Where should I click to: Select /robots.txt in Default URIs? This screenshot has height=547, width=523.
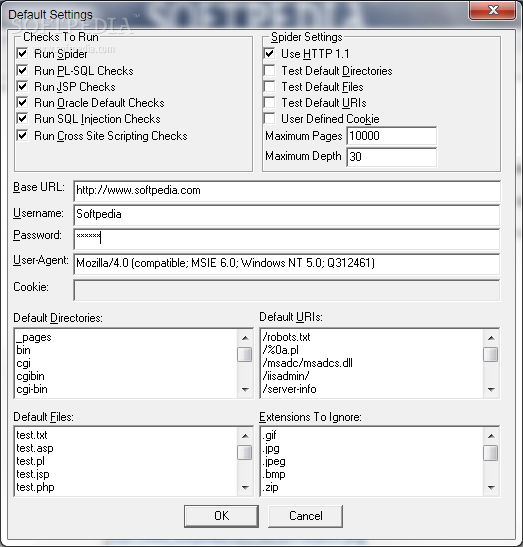pos(286,337)
